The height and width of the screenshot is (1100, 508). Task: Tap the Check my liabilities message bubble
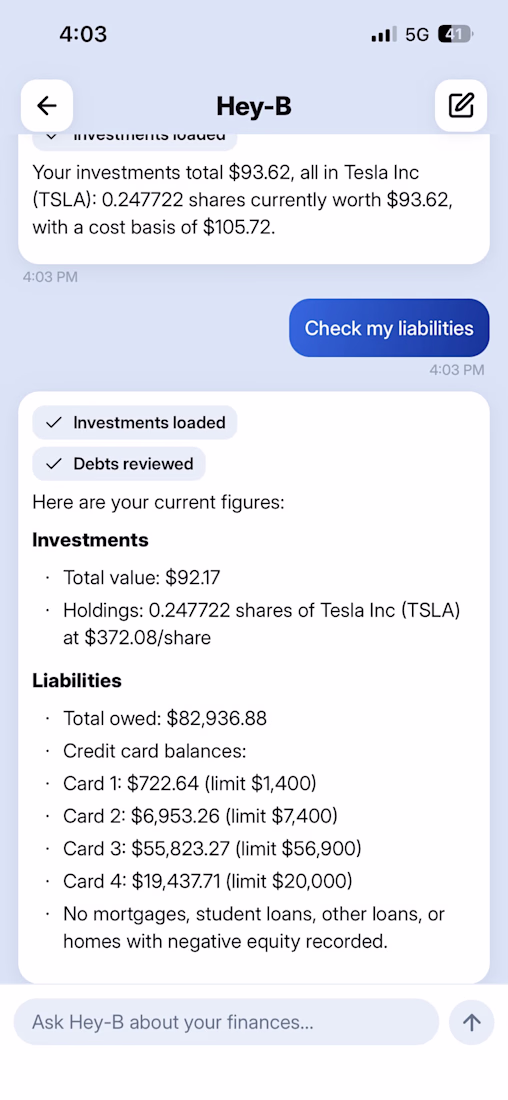coord(389,328)
